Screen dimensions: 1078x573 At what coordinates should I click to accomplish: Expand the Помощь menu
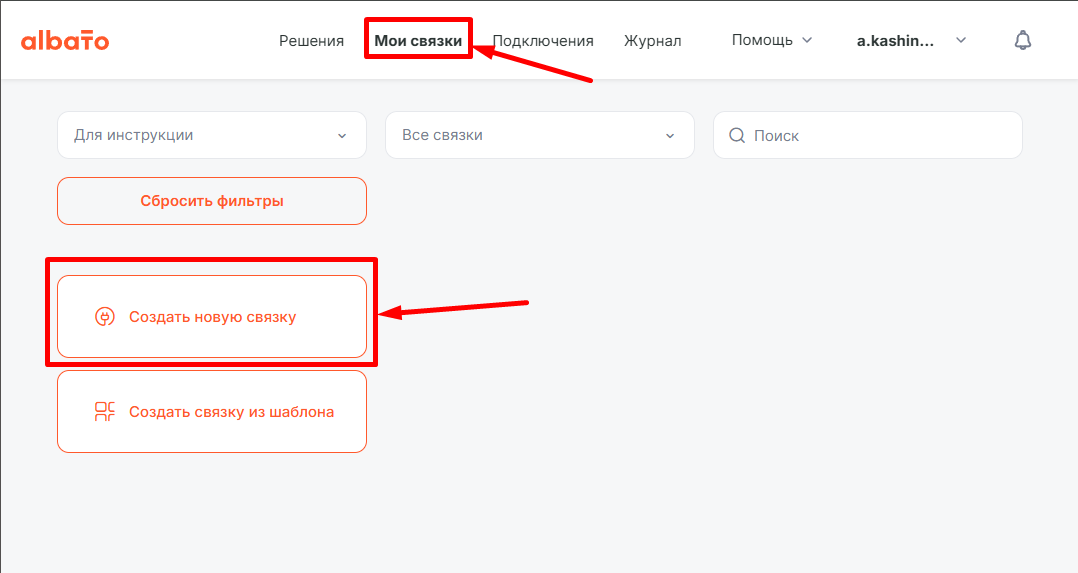pos(762,41)
